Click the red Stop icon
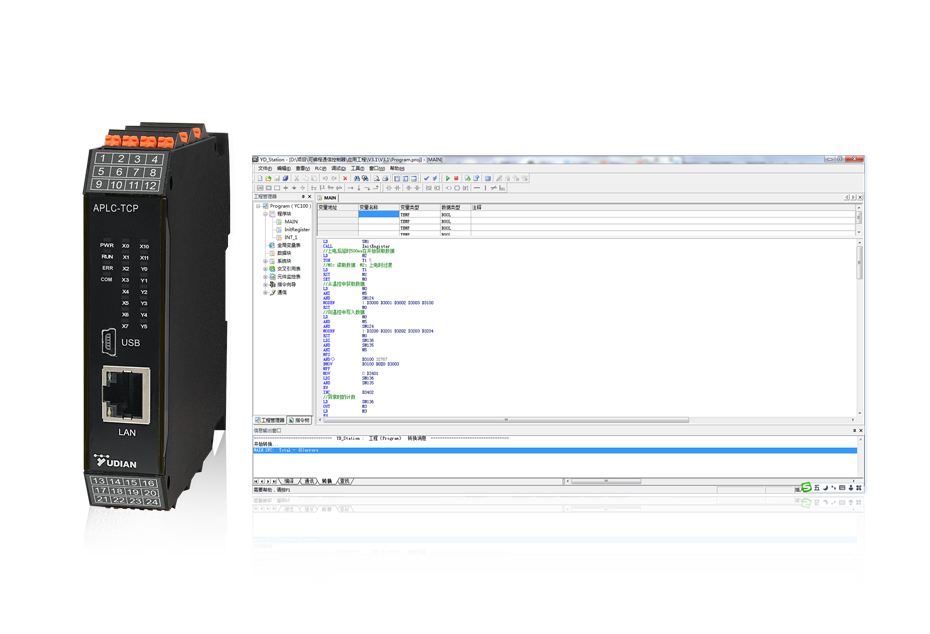 tap(456, 178)
